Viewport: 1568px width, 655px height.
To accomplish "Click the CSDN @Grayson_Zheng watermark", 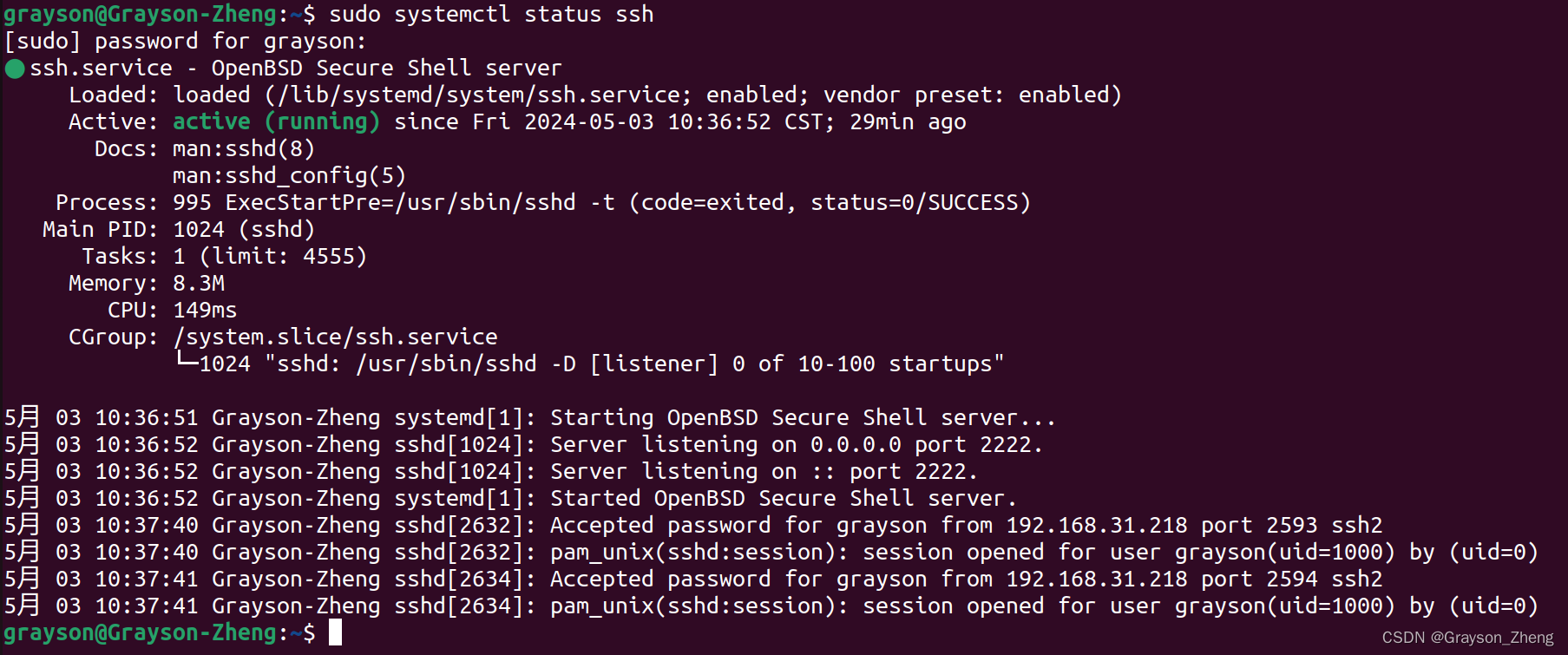I will click(x=1467, y=638).
